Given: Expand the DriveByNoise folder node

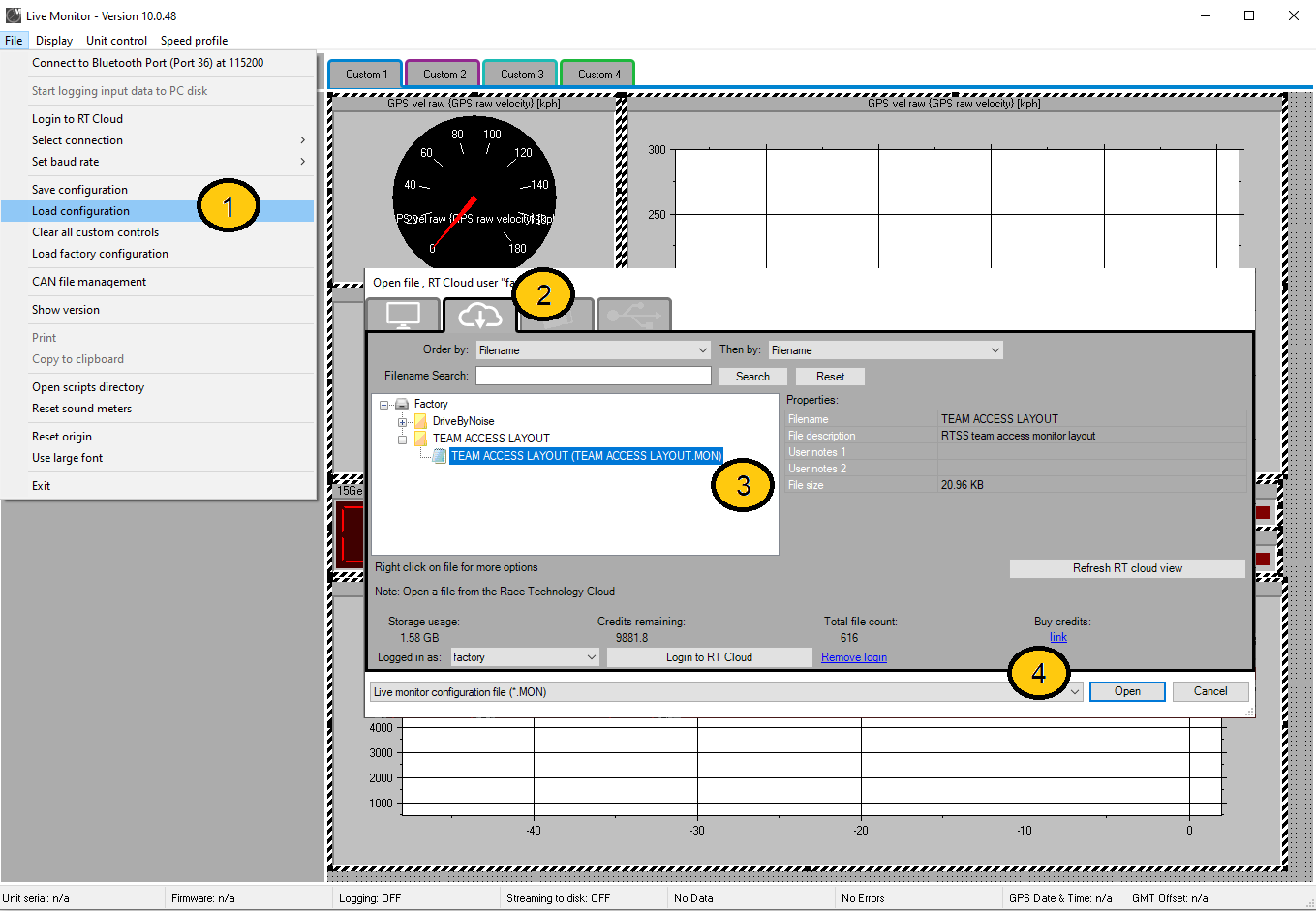Looking at the screenshot, I should pos(403,422).
